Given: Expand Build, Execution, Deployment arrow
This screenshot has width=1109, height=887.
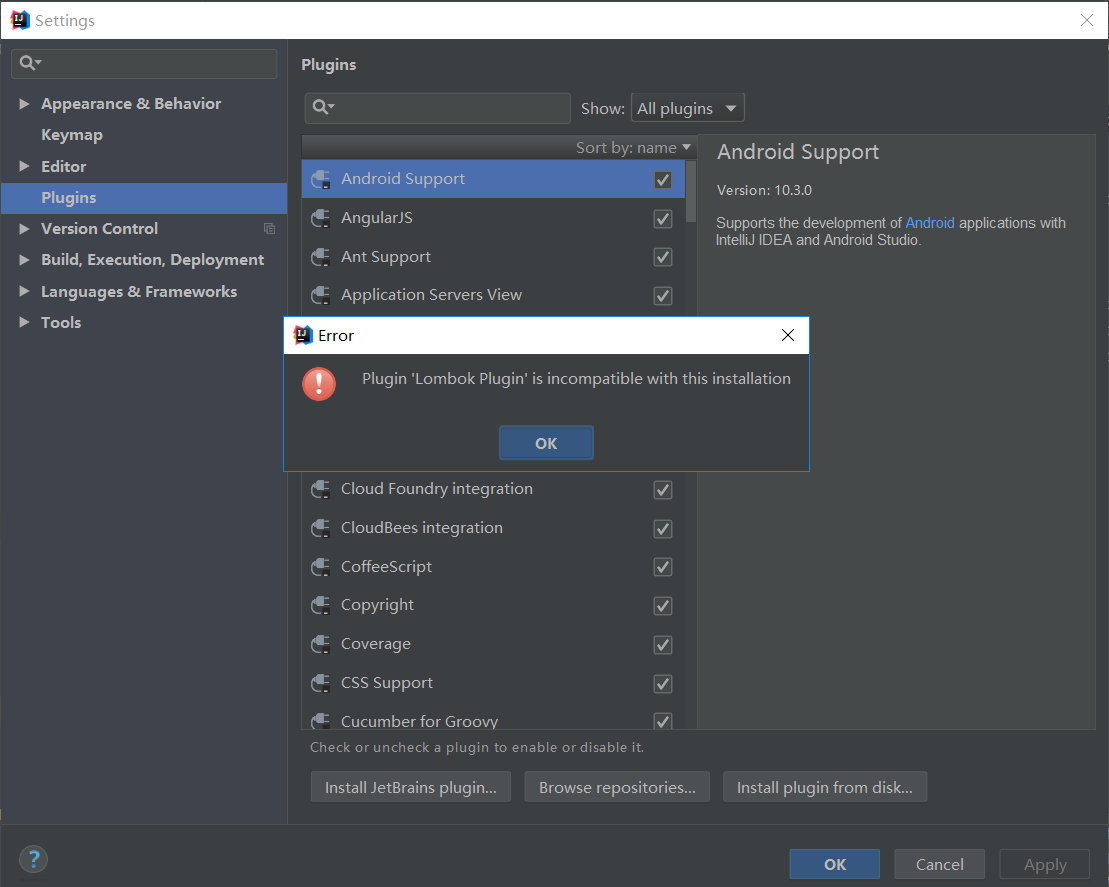Looking at the screenshot, I should (24, 260).
